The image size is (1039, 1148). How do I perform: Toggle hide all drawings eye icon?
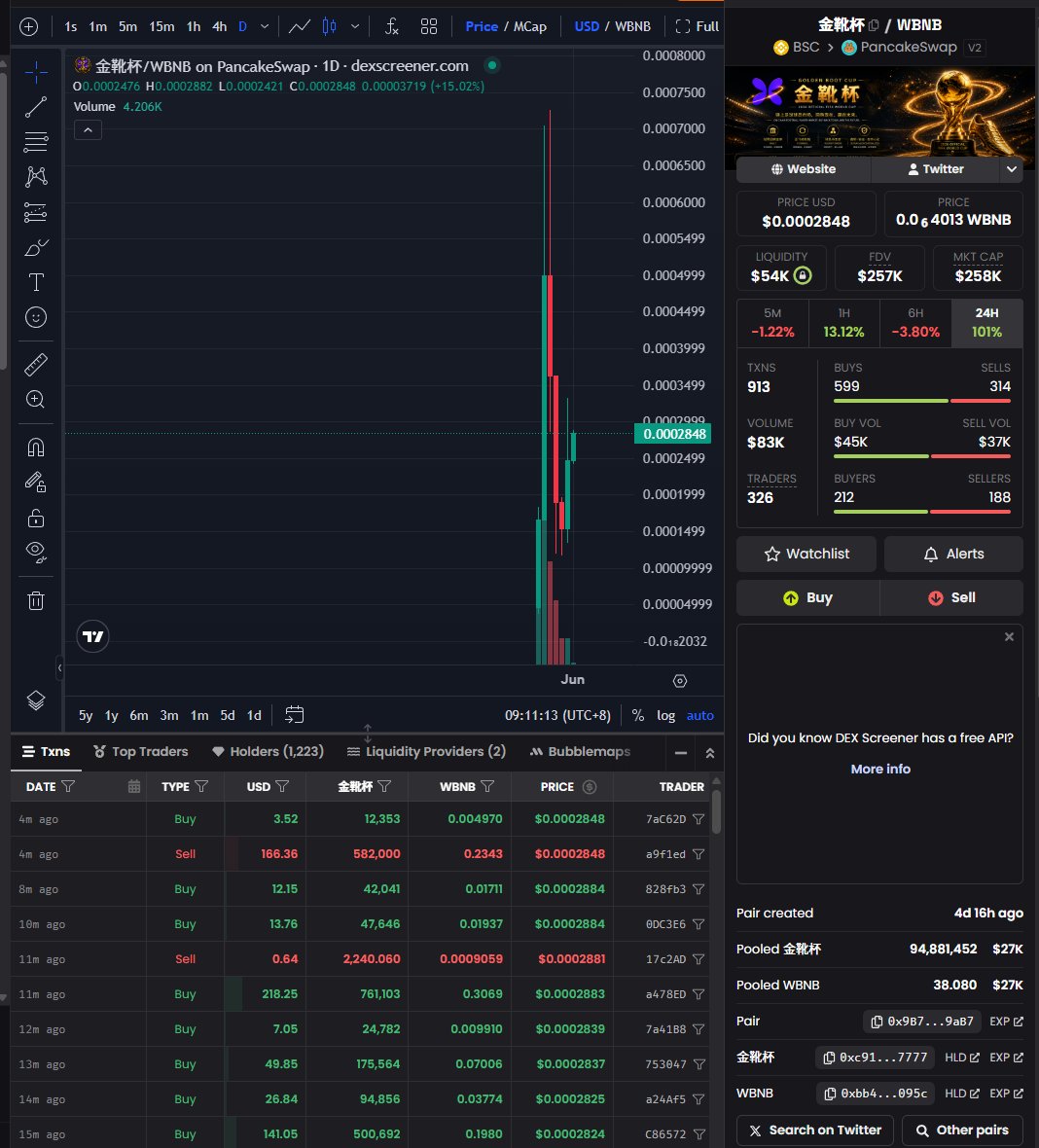point(35,553)
